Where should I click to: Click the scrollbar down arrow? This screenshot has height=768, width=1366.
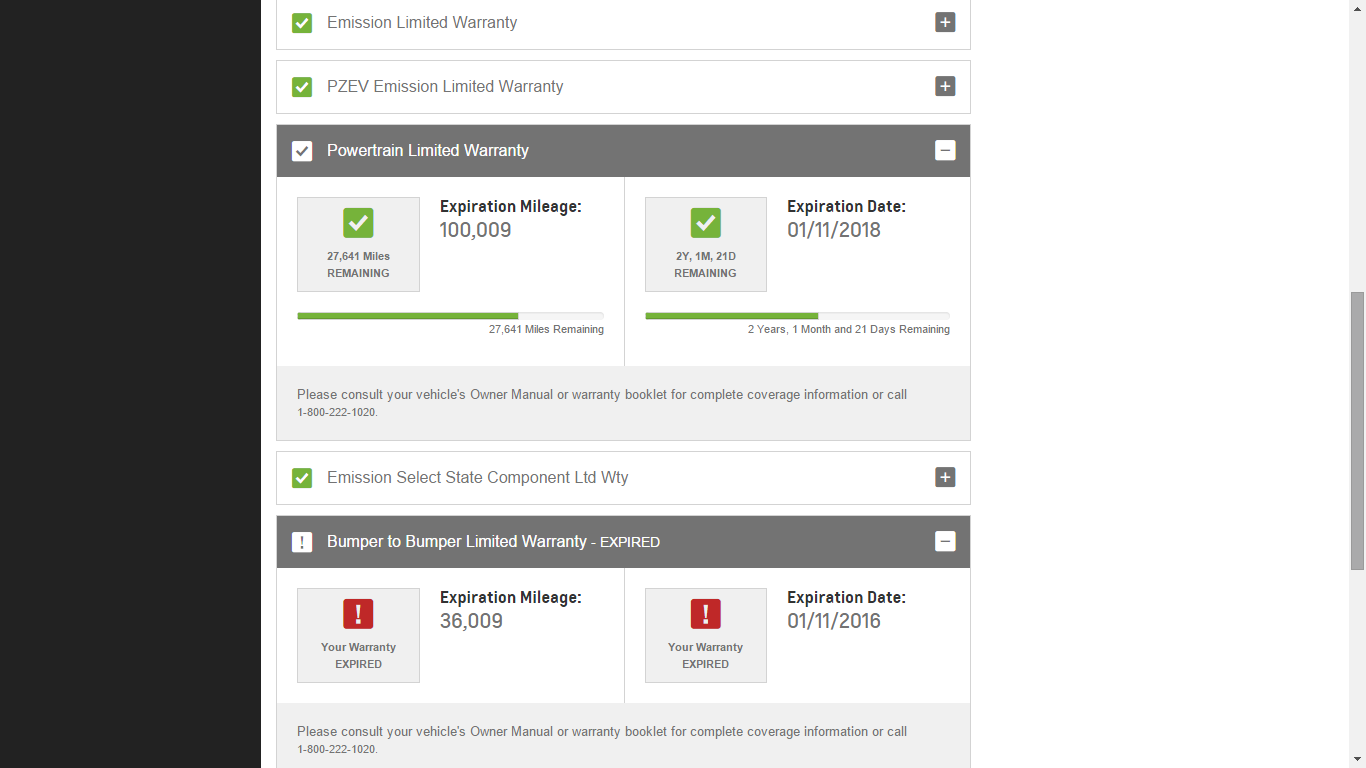click(x=1357, y=759)
